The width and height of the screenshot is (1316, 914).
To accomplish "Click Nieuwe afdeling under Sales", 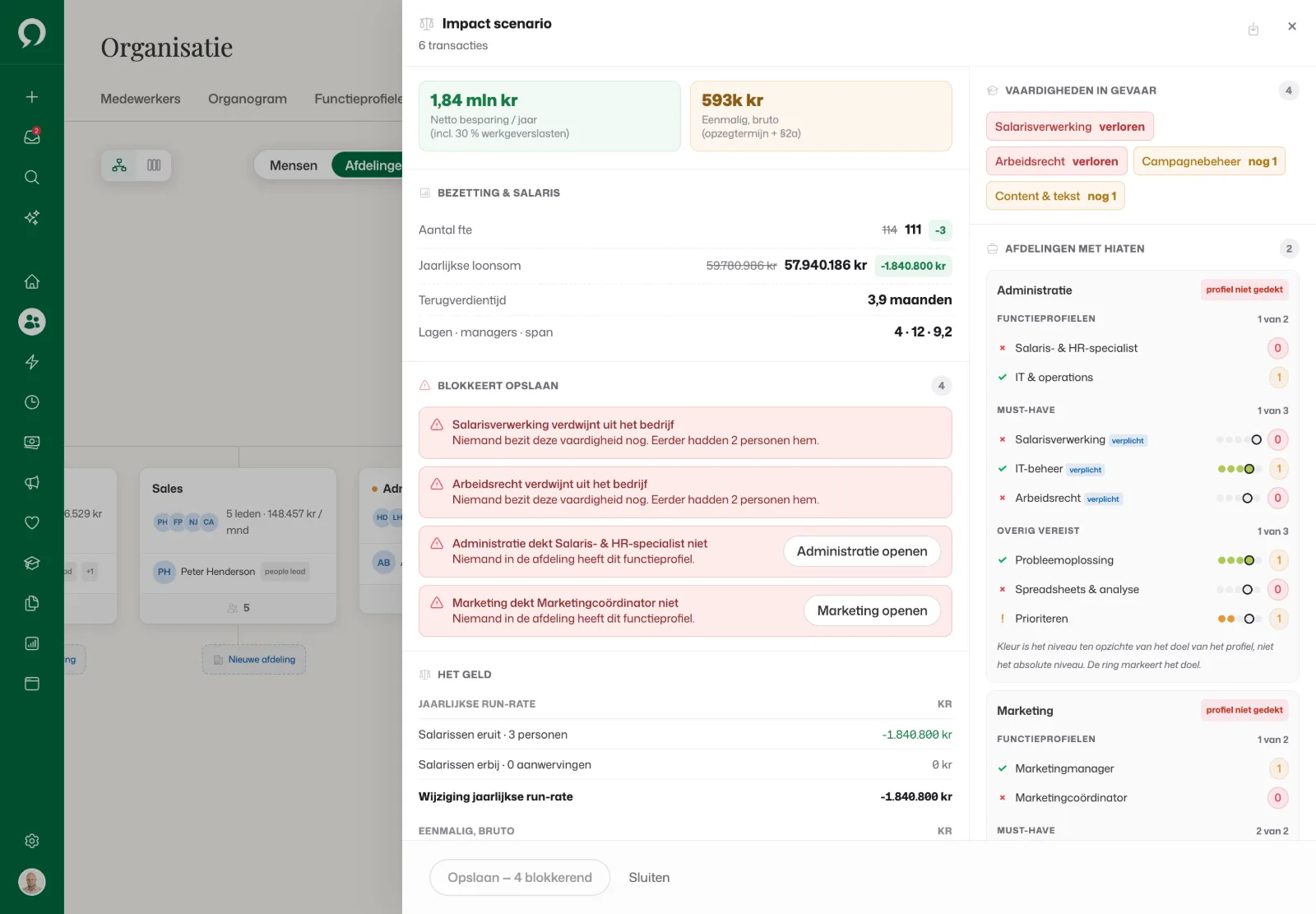I will [254, 660].
